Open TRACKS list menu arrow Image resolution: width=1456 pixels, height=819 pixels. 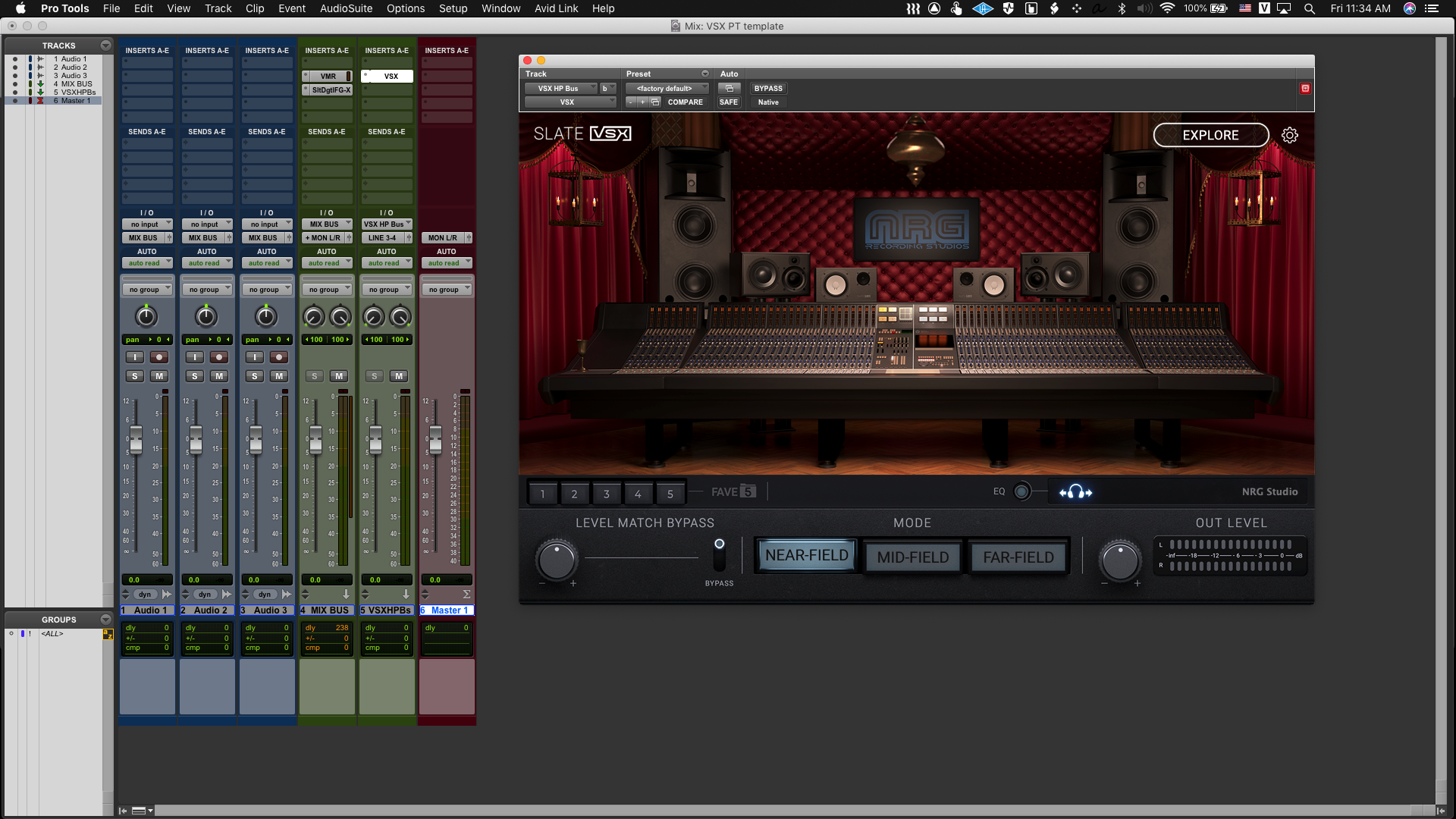tap(105, 45)
